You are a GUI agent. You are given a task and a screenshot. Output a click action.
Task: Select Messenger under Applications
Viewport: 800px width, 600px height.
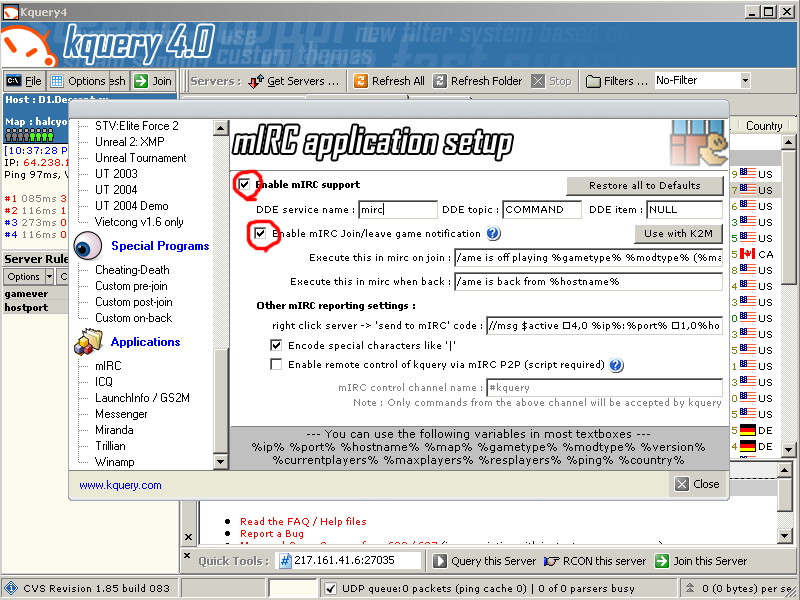click(121, 414)
